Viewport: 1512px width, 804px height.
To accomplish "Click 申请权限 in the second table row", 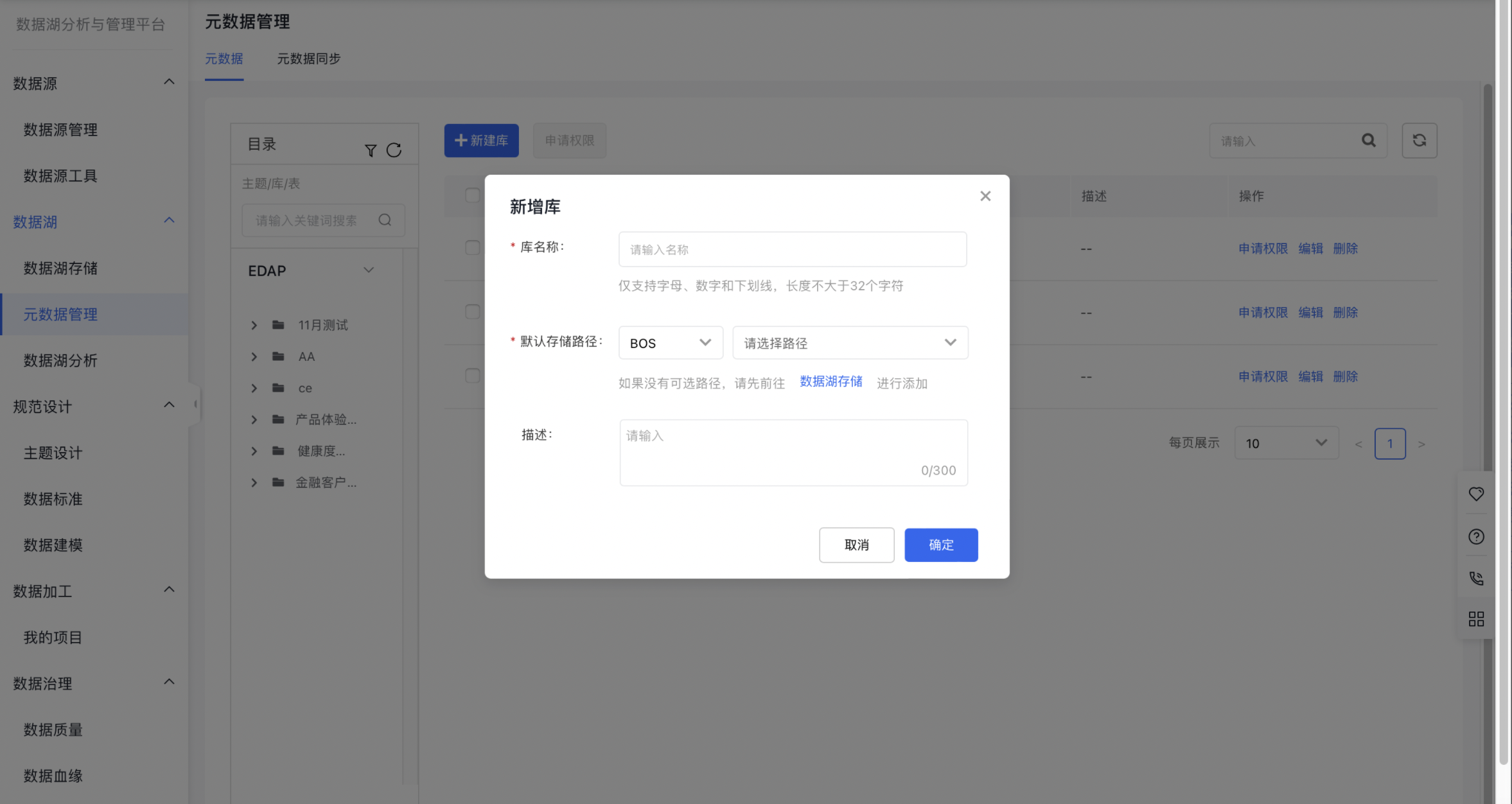I will point(1263,313).
